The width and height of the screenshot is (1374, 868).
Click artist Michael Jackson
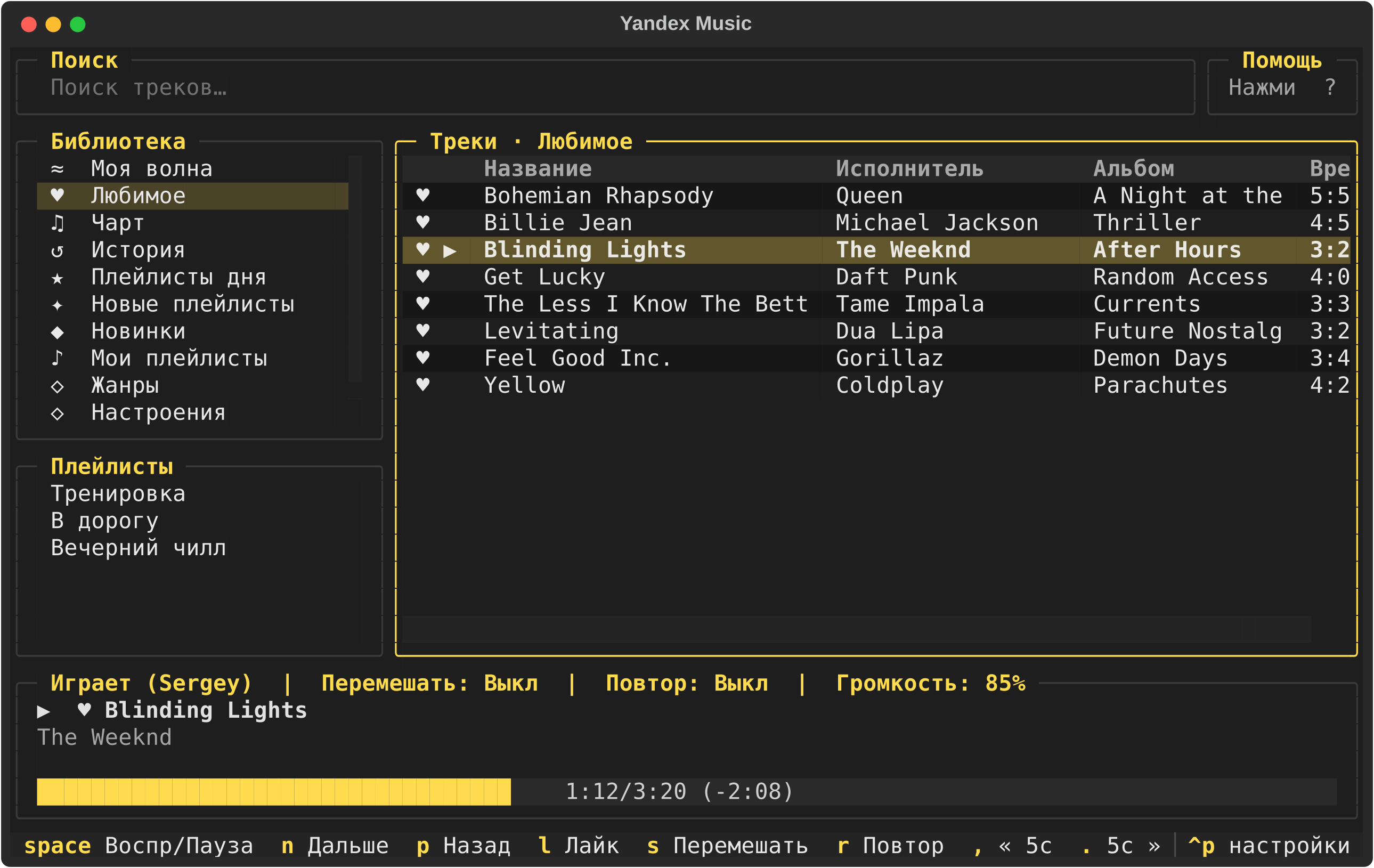tap(937, 223)
